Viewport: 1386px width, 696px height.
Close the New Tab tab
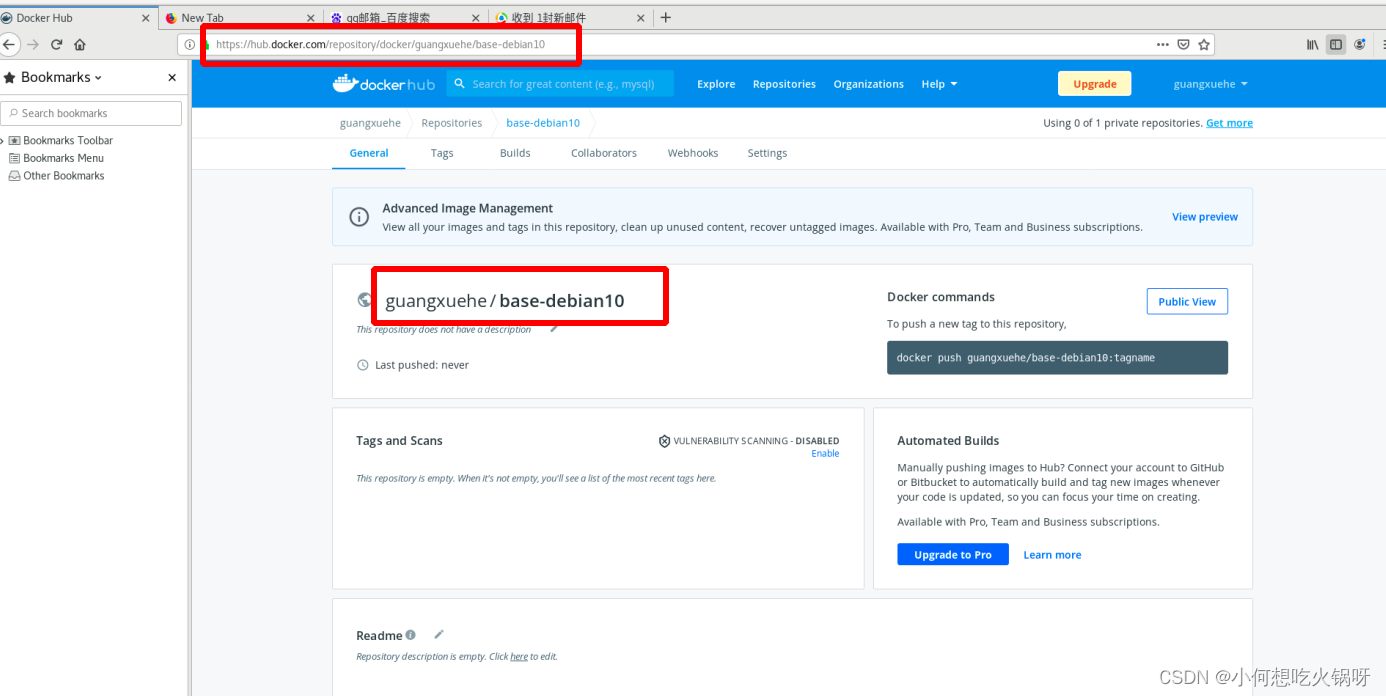tap(310, 18)
